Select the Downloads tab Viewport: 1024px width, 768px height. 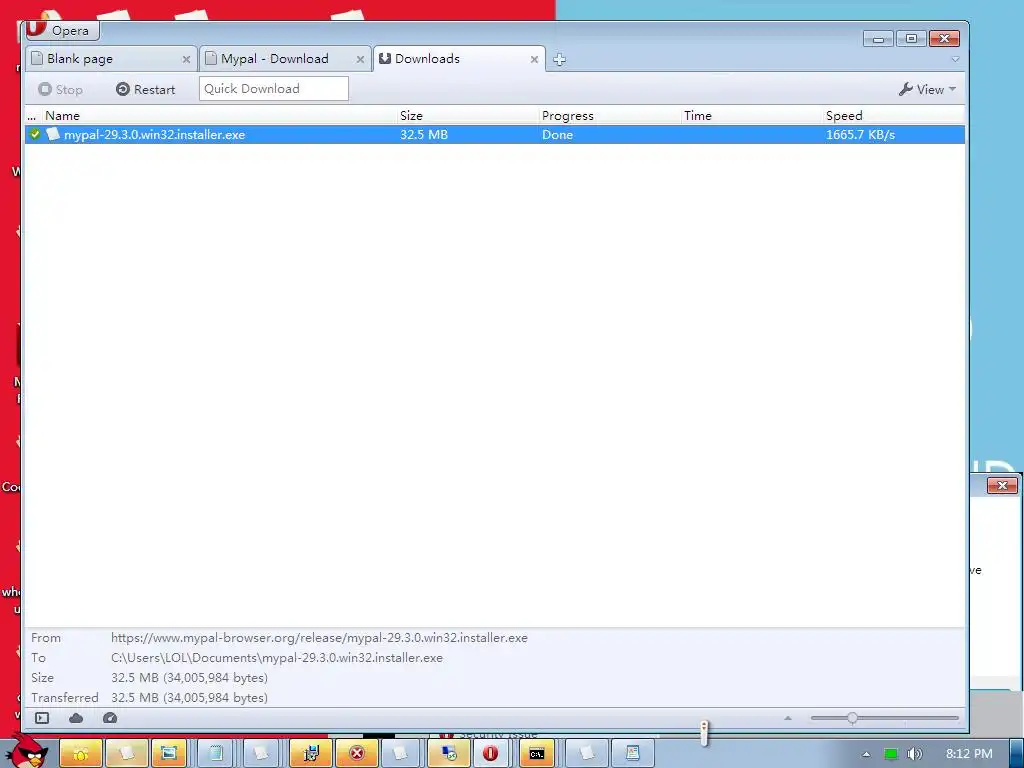(459, 59)
